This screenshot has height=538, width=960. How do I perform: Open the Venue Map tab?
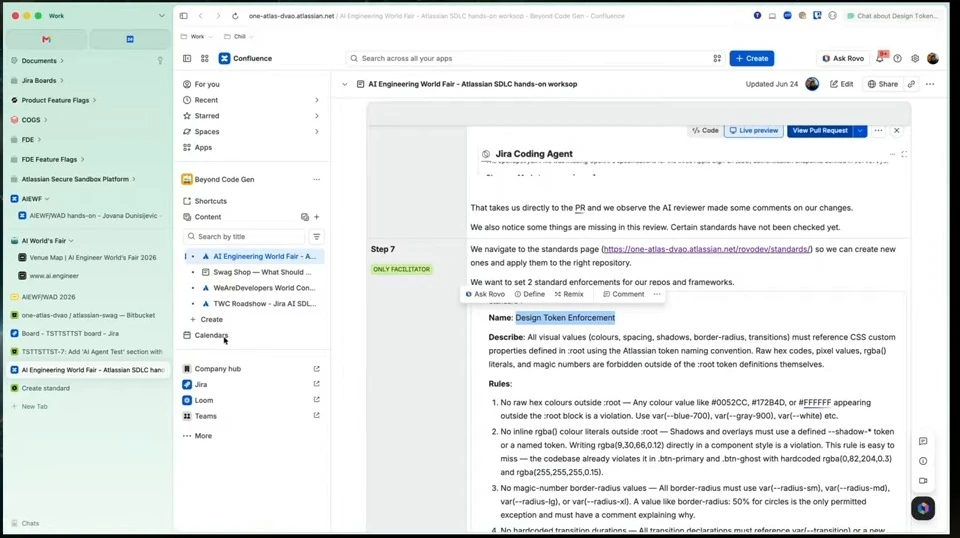pos(92,258)
